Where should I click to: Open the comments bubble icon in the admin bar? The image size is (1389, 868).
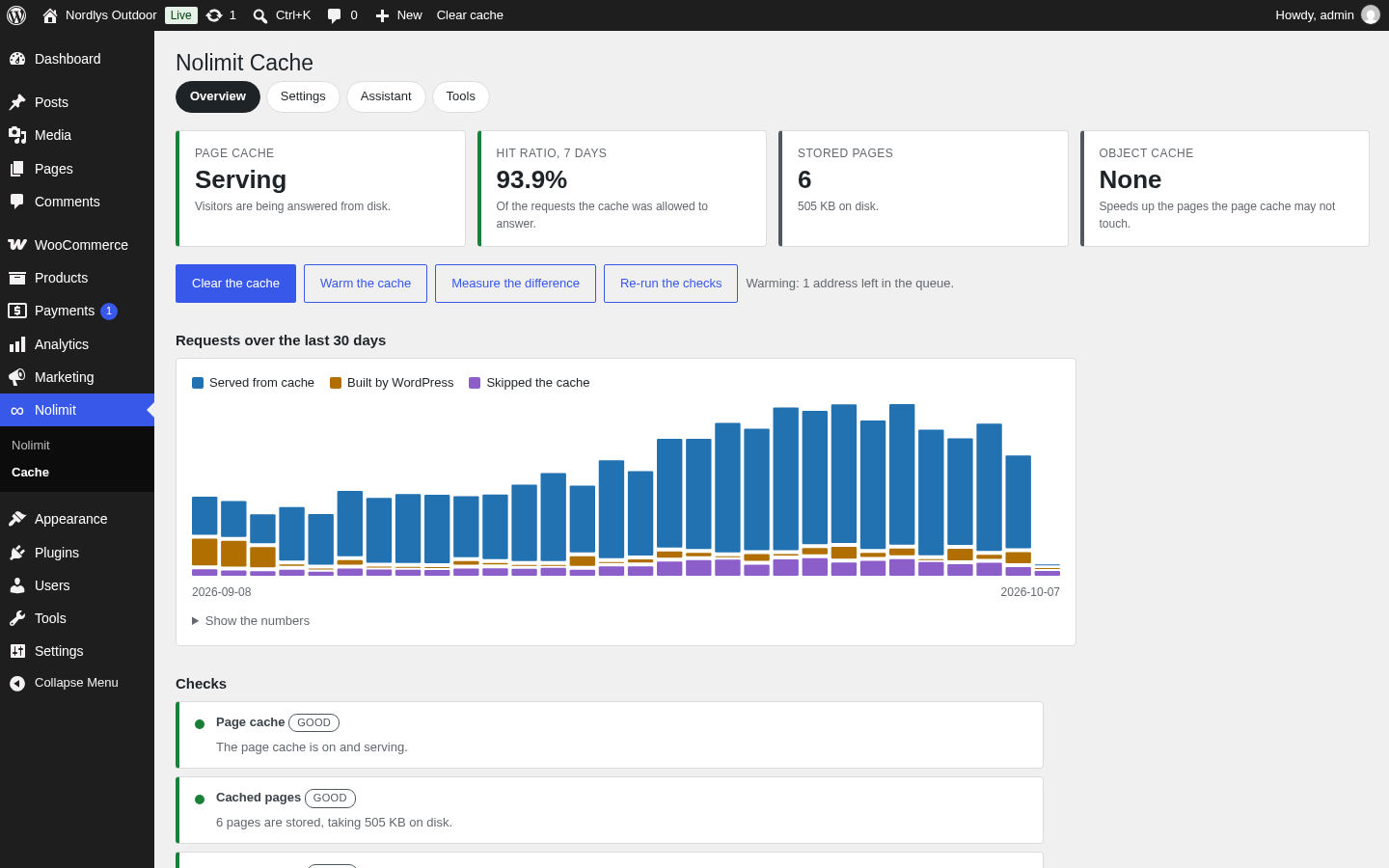point(334,15)
